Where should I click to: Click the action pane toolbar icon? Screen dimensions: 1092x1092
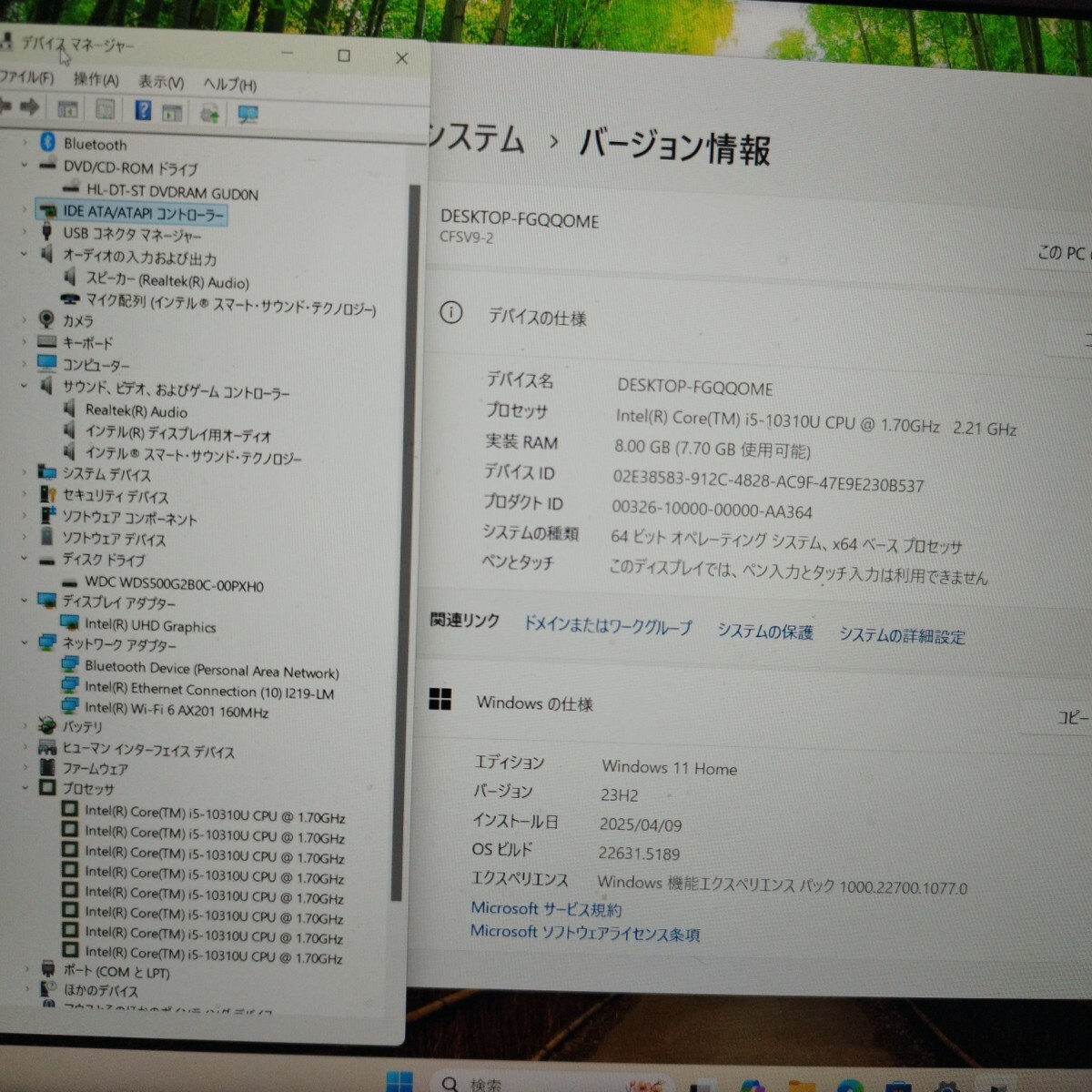pos(172,112)
